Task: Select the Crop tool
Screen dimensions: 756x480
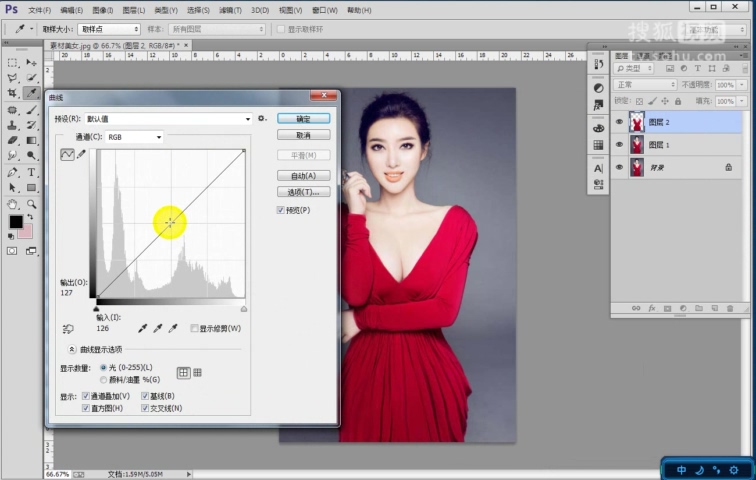Action: [x=13, y=93]
